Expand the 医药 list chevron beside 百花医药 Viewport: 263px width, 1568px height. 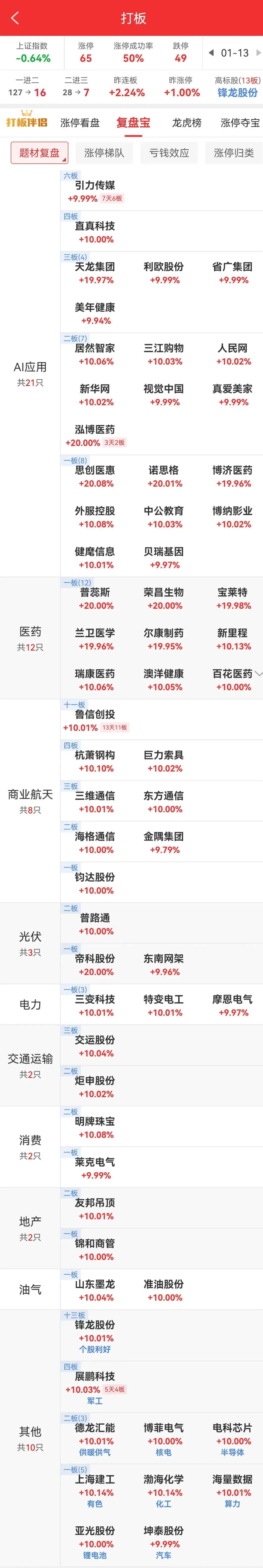(259, 673)
